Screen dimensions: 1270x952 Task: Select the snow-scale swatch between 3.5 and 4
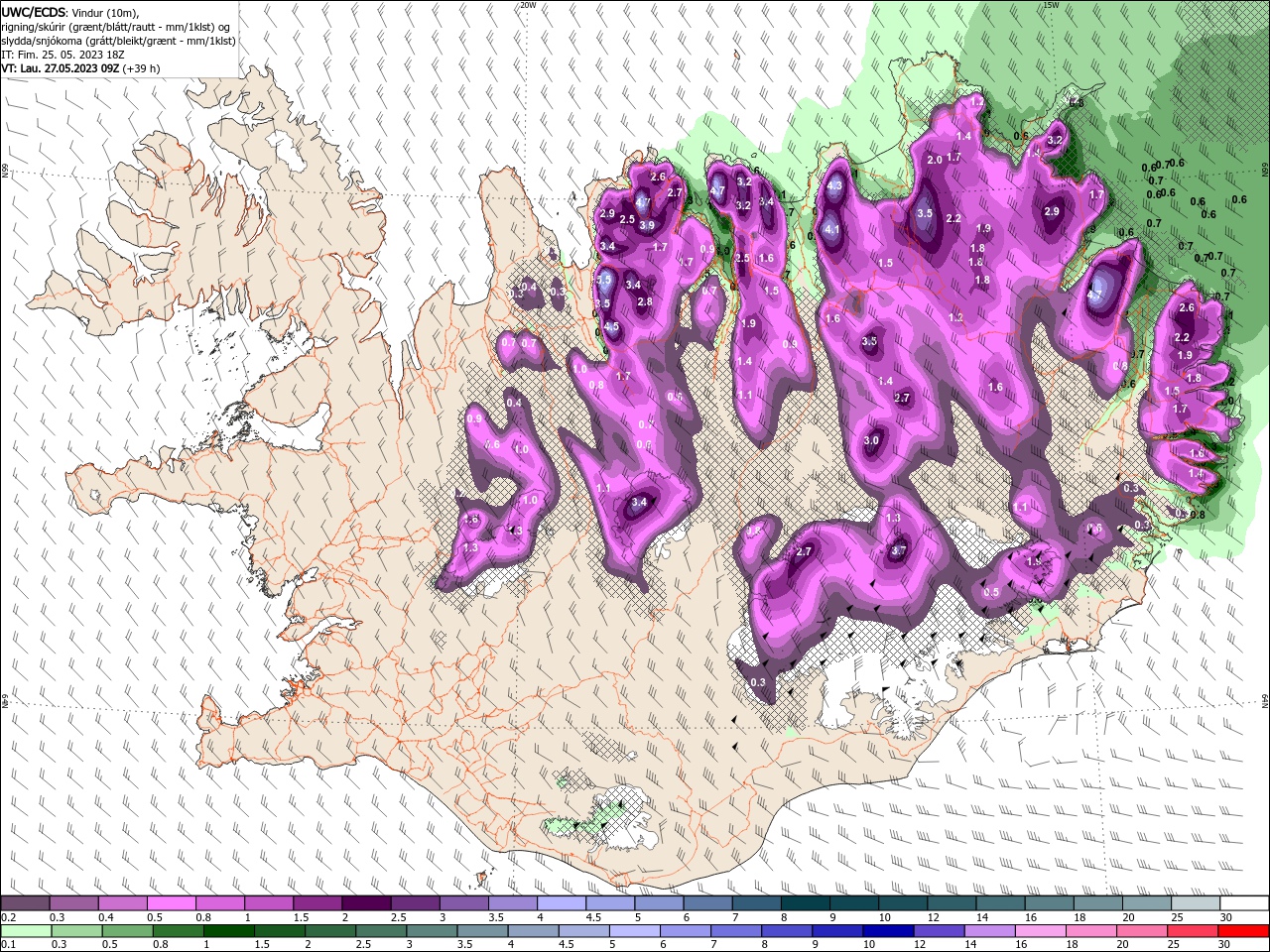click(511, 903)
